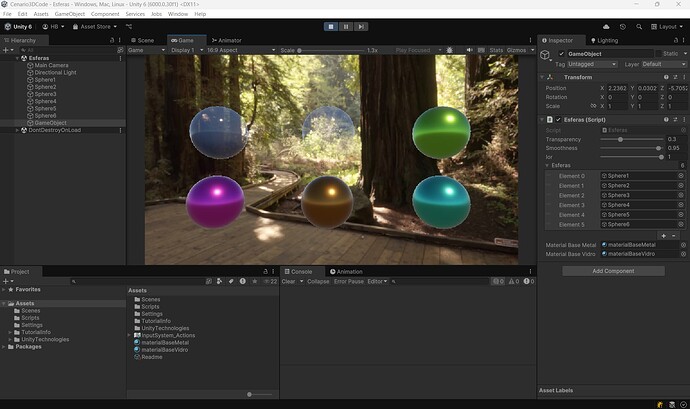
Task: Add an element with the plus button under Esferas list
Action: click(664, 236)
